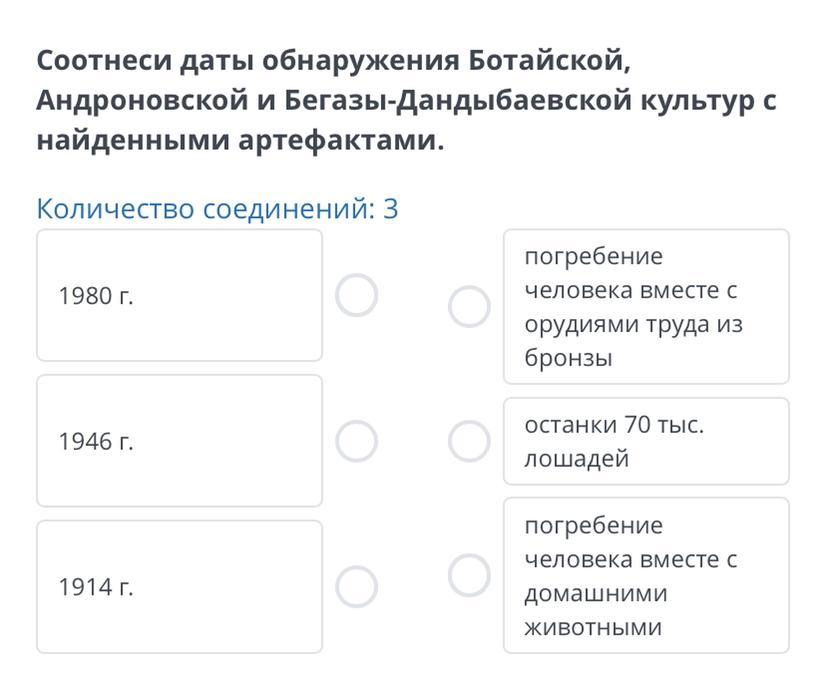
Task: Click the 1980 г. date card
Action: [179, 296]
